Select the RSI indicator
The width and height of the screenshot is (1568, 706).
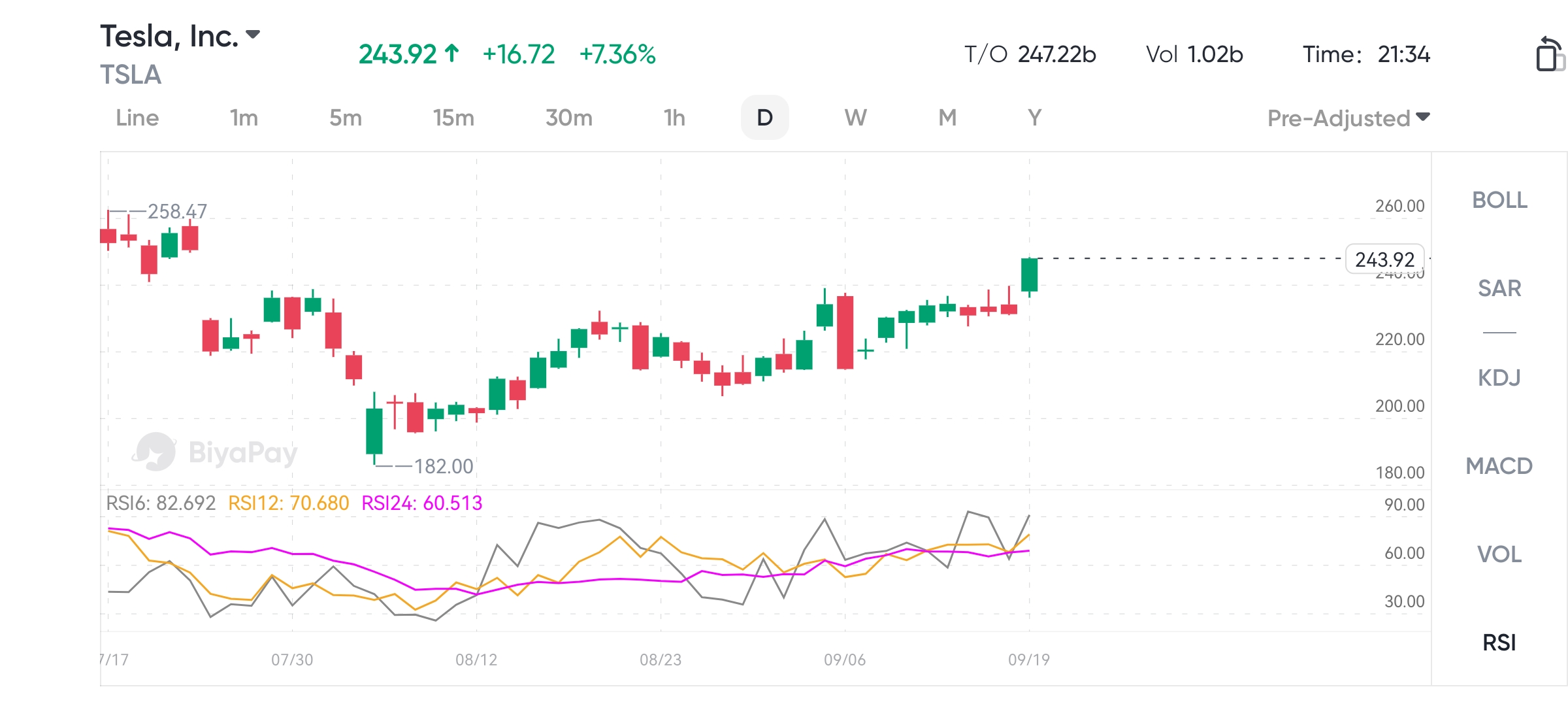point(1499,643)
